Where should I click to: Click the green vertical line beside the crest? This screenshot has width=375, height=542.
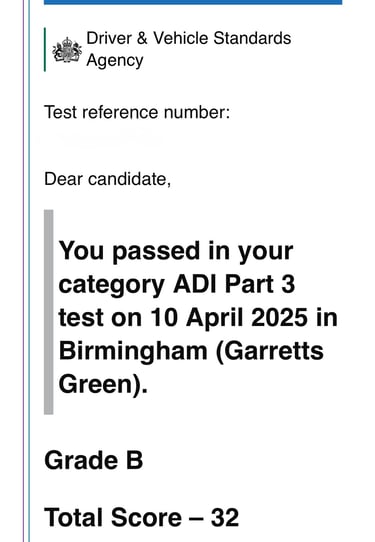pos(45,49)
